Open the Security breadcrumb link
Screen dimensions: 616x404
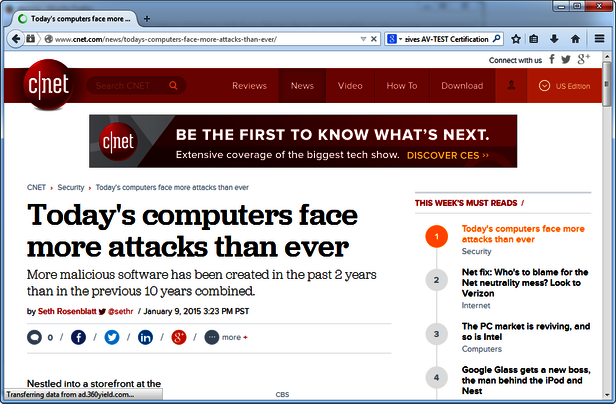pos(70,187)
